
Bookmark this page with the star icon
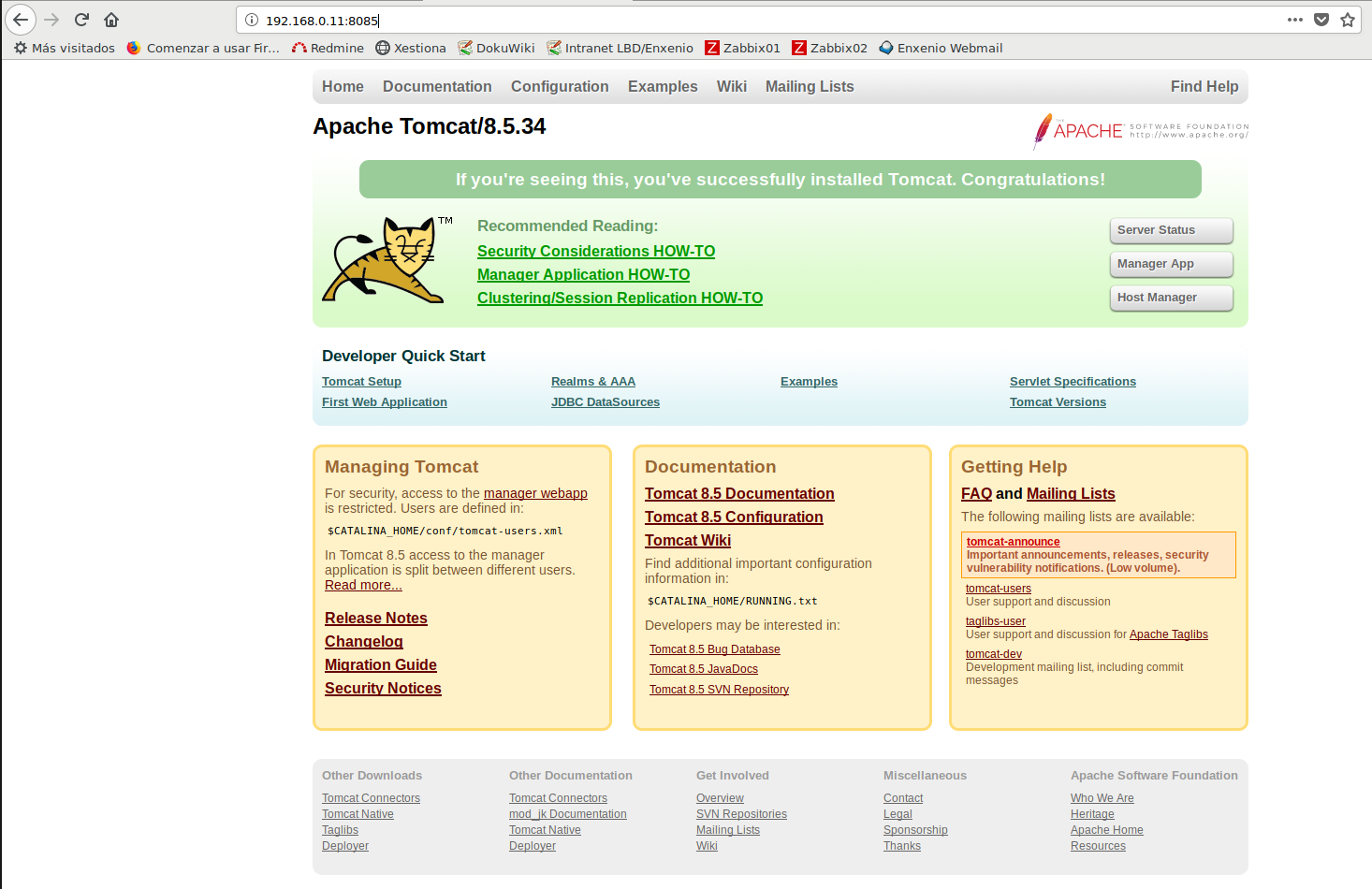pyautogui.click(x=1348, y=20)
